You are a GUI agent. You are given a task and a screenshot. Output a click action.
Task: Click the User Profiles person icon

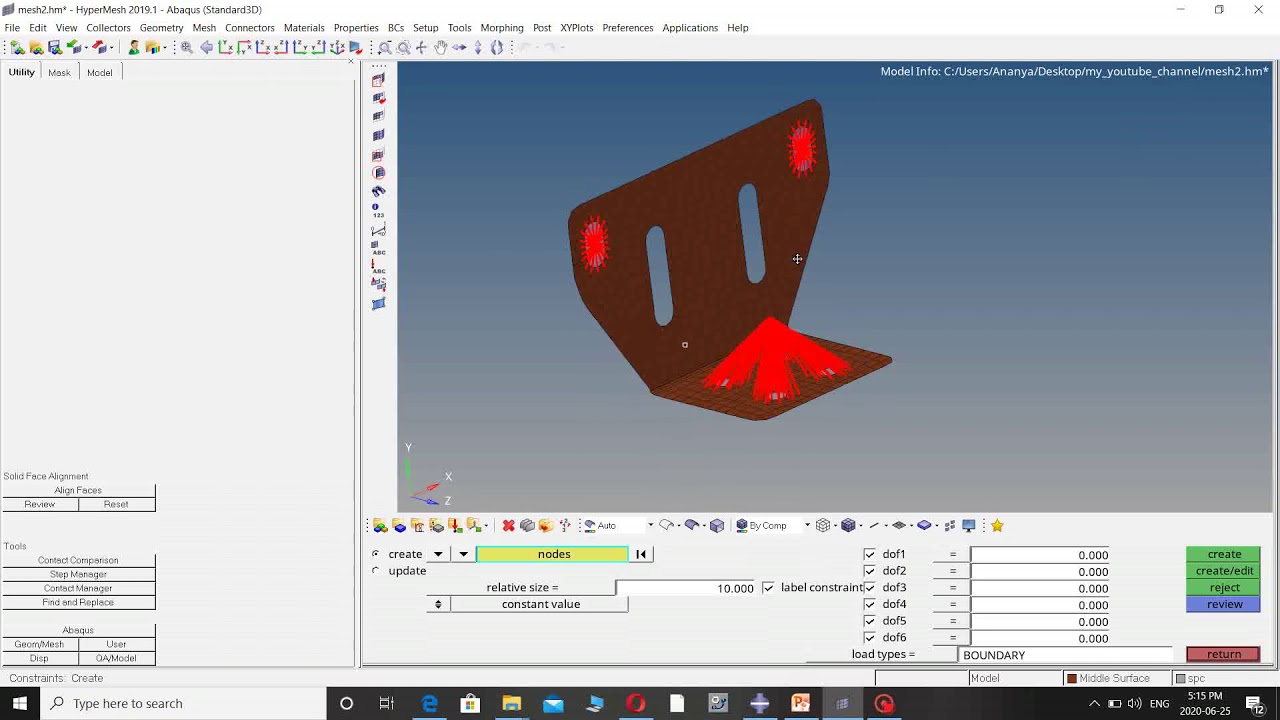(133, 47)
